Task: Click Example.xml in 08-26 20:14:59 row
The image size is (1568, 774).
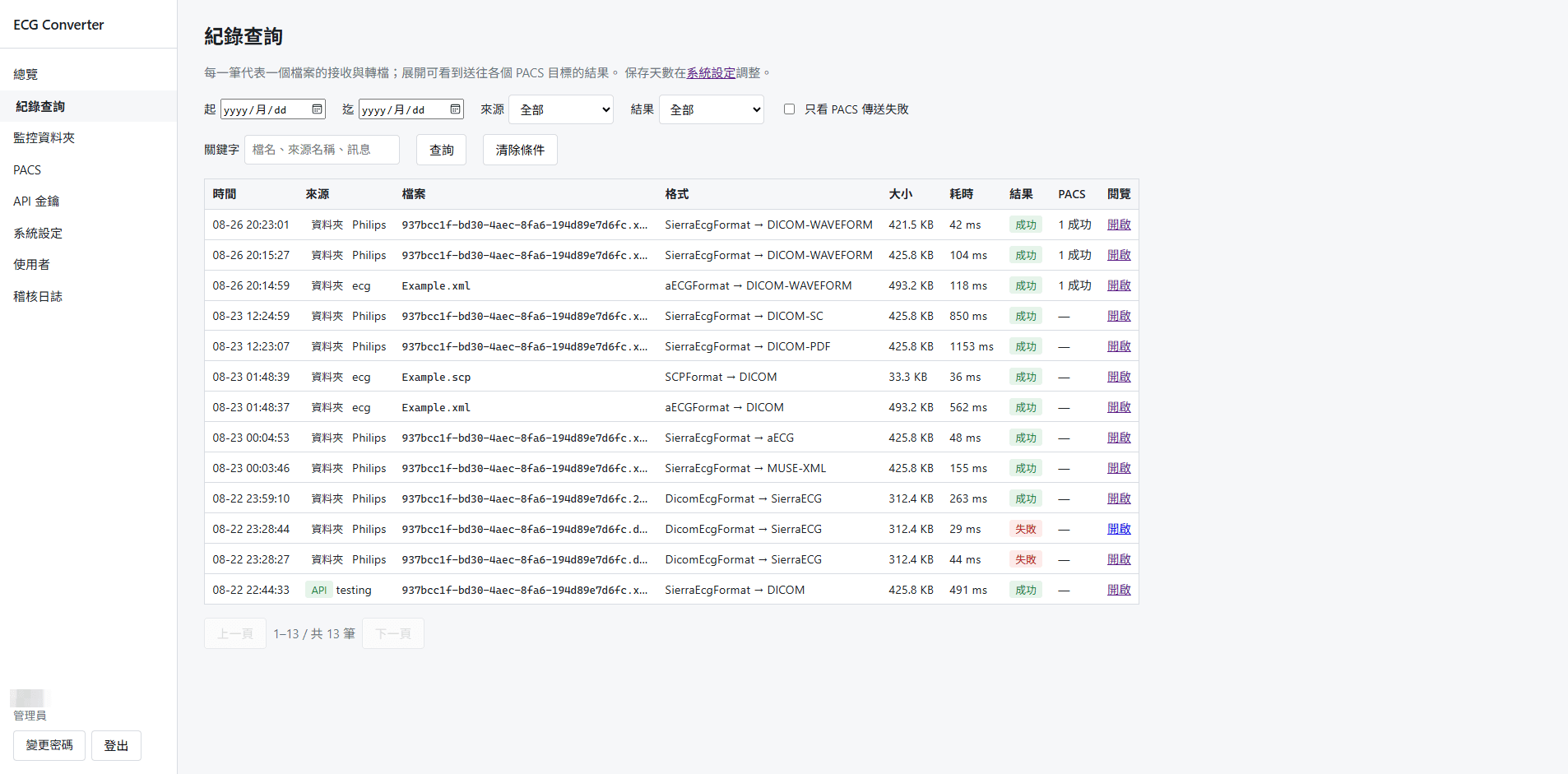Action: 436,285
